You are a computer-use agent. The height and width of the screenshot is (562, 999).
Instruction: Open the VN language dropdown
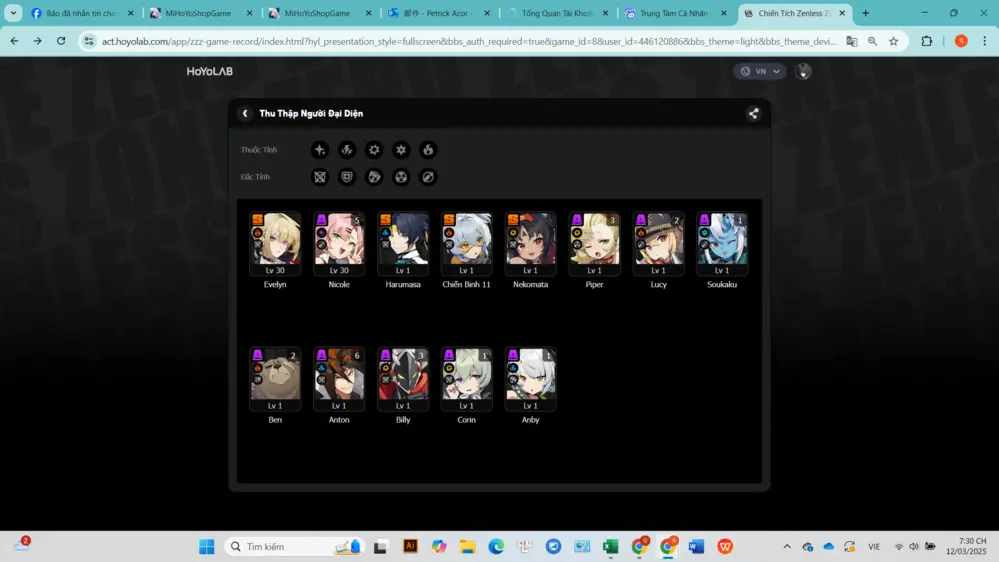pos(759,71)
